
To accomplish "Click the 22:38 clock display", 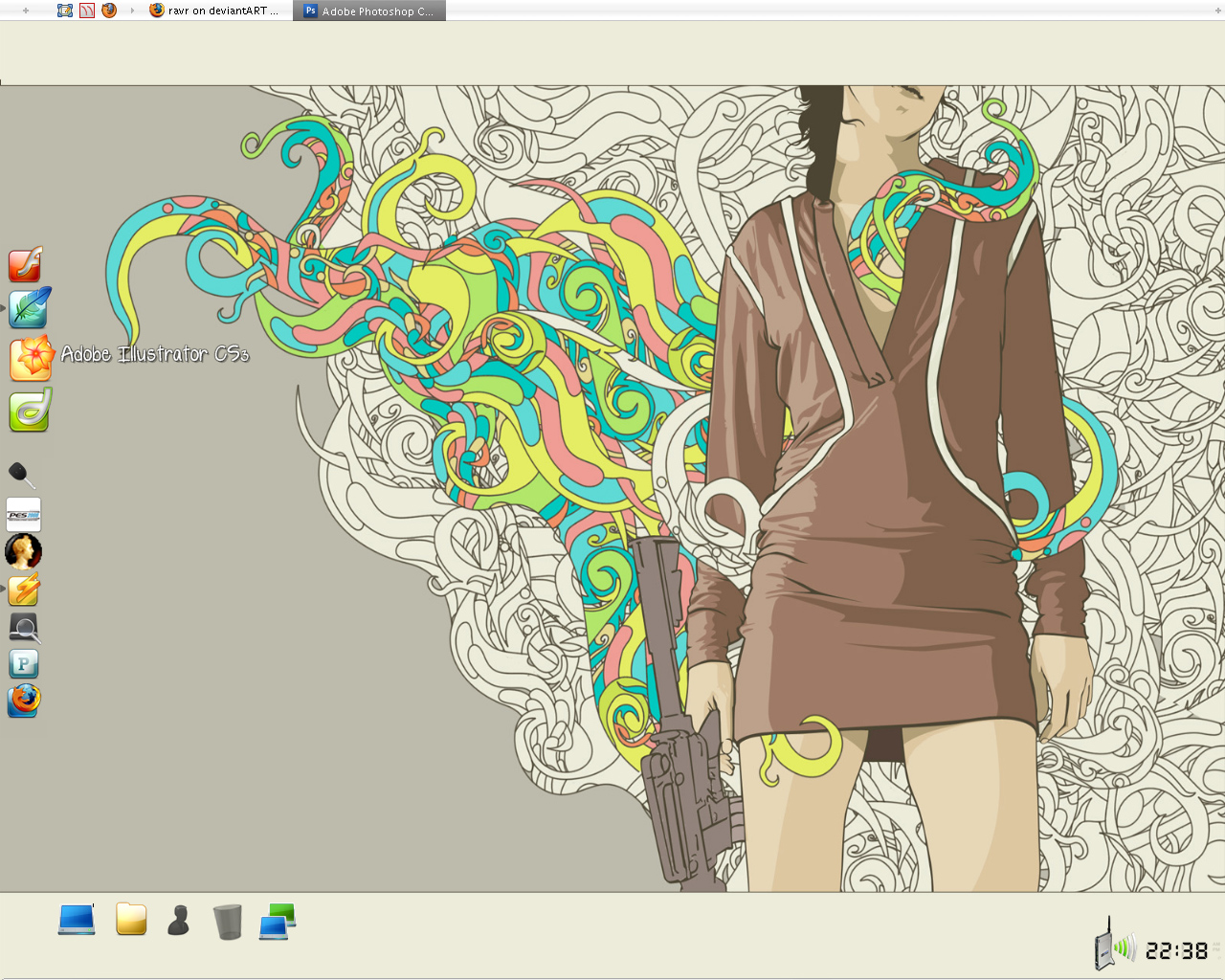I will (x=1177, y=950).
